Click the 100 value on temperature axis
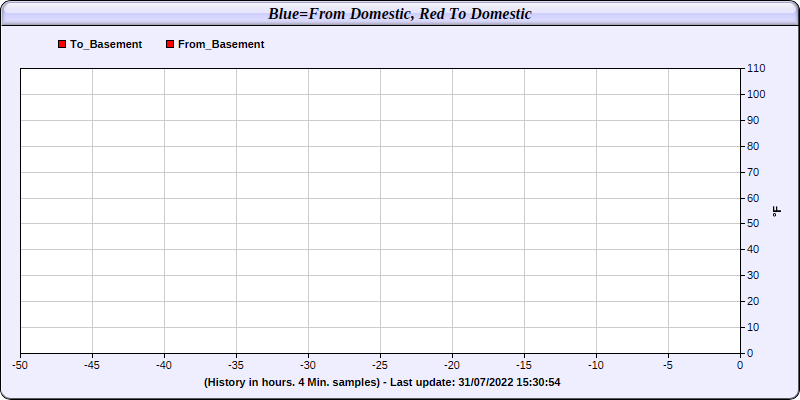800x400 pixels. point(756,94)
